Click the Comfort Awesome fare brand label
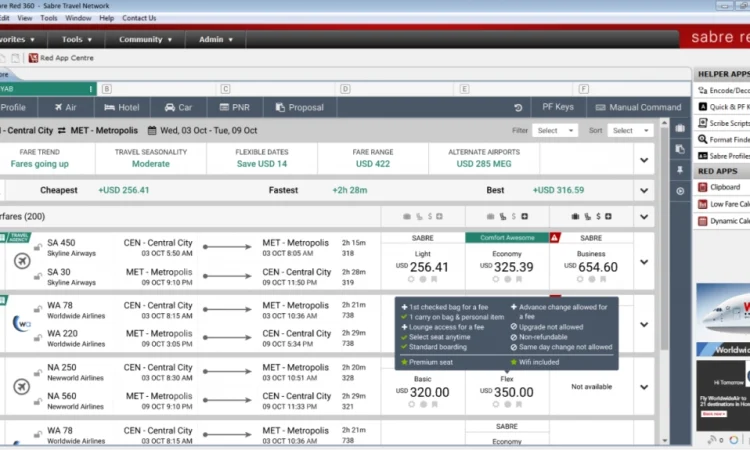The height and width of the screenshot is (450, 750). click(507, 238)
